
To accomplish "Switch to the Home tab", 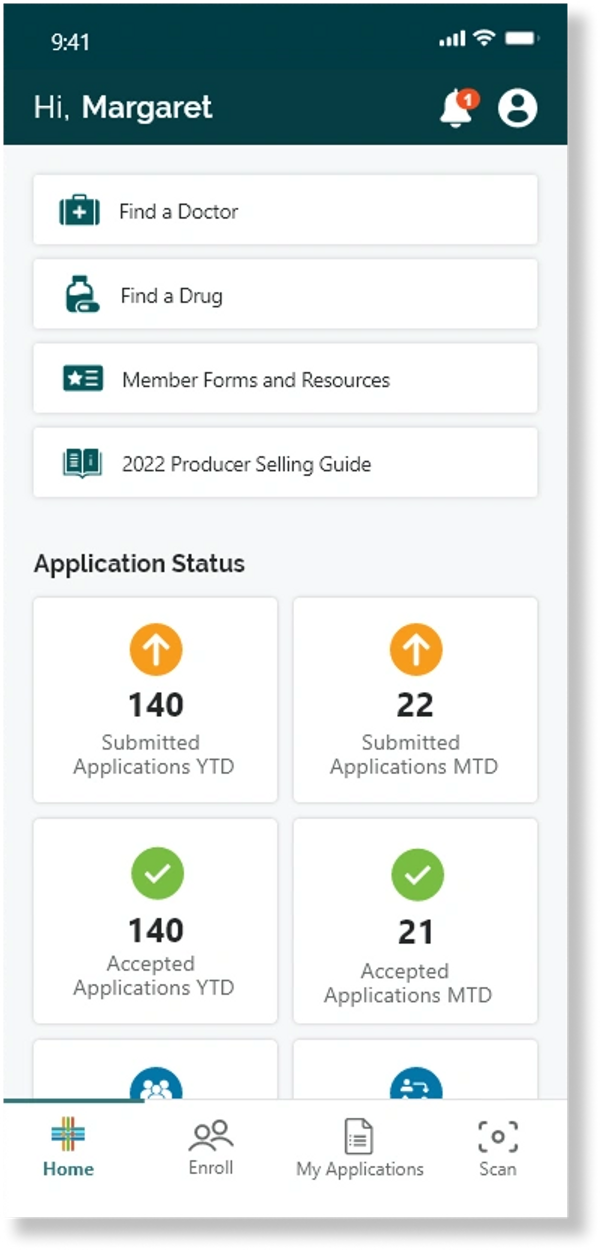I will click(x=68, y=1150).
